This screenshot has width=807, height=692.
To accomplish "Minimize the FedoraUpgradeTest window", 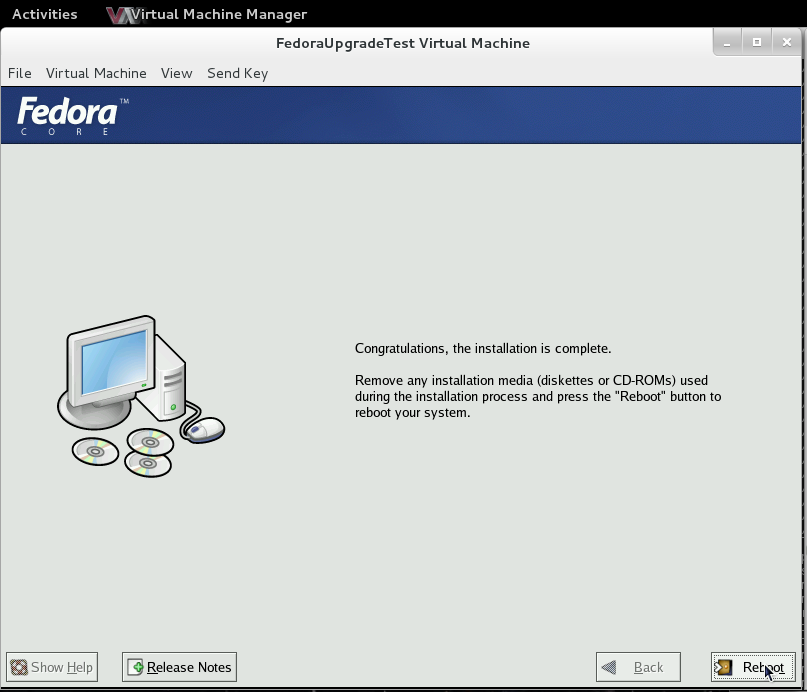I will tap(727, 43).
